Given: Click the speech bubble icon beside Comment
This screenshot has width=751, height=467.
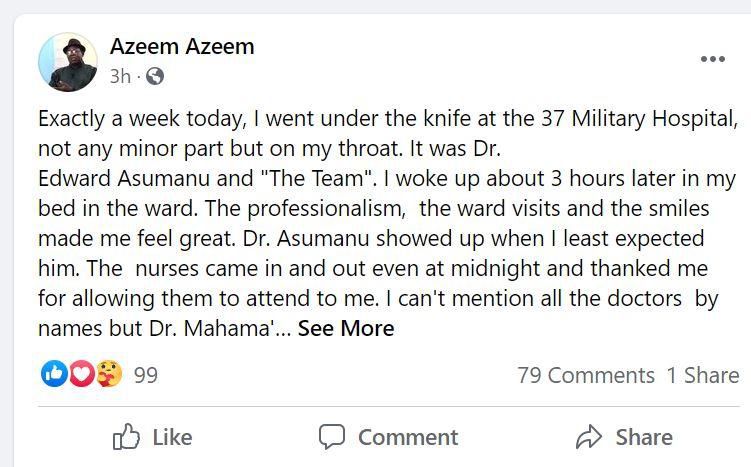Looking at the screenshot, I should pyautogui.click(x=332, y=437).
